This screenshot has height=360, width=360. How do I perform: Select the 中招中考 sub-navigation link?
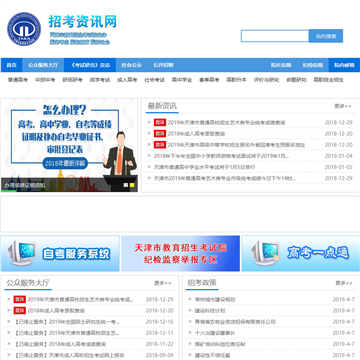click(x=45, y=80)
